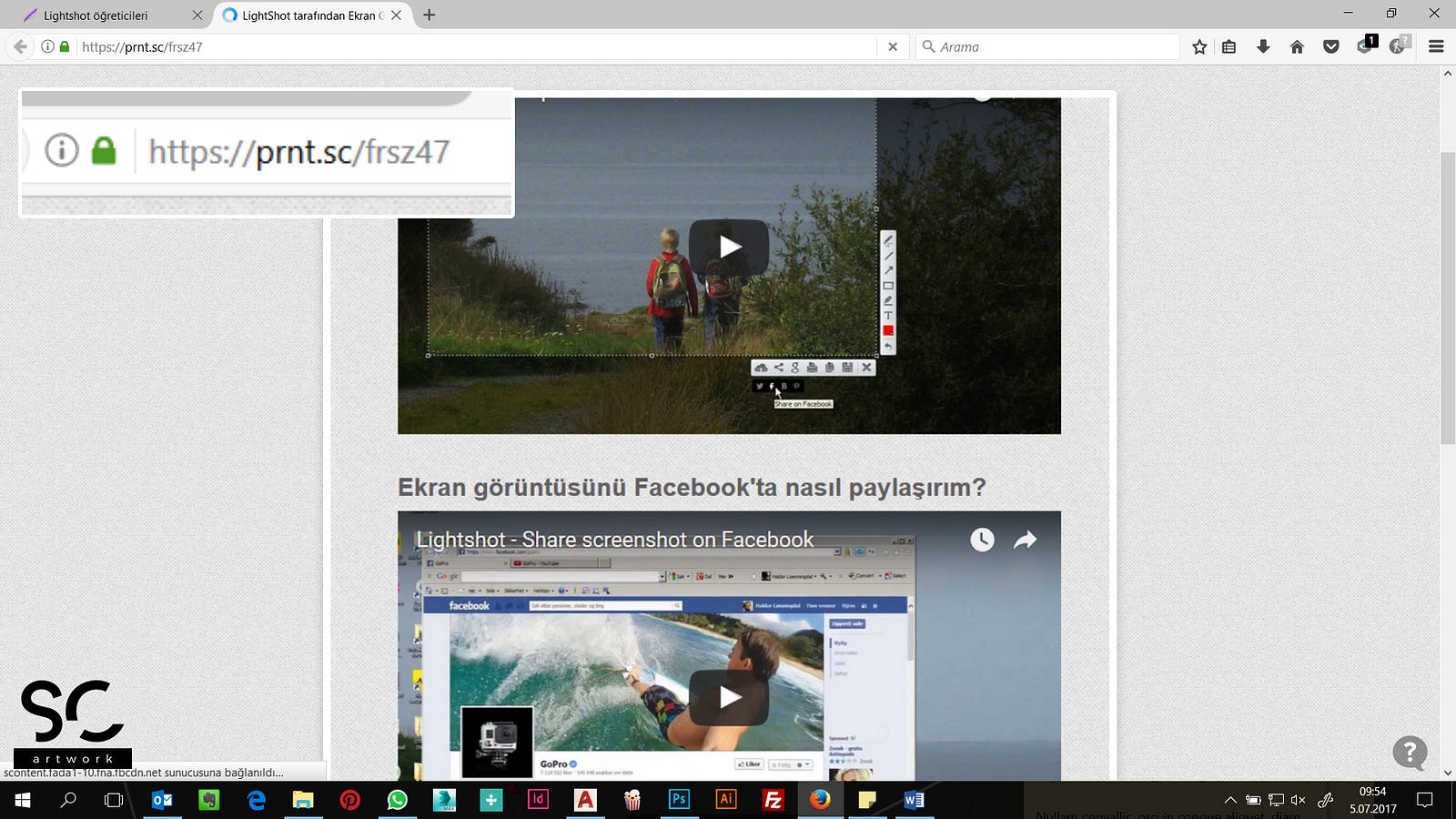The width and height of the screenshot is (1456, 819).
Task: Click the Arama search field
Action: pos(1046,46)
